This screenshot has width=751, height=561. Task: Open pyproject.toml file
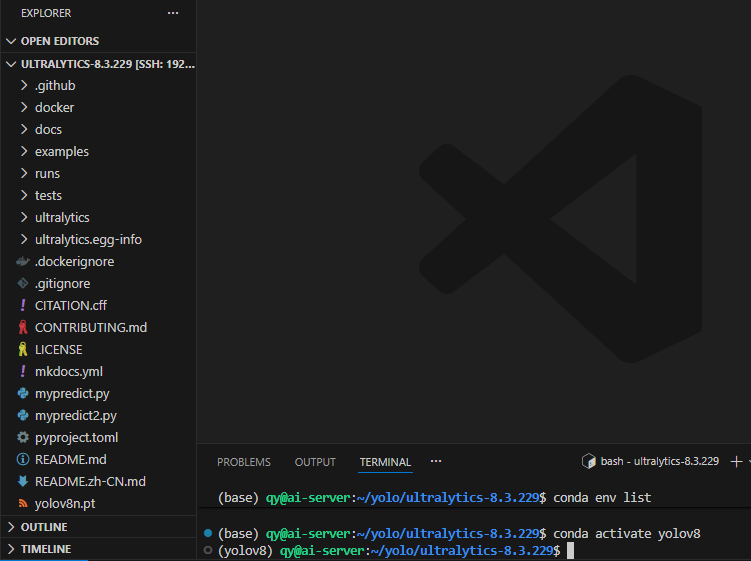[x=77, y=438]
